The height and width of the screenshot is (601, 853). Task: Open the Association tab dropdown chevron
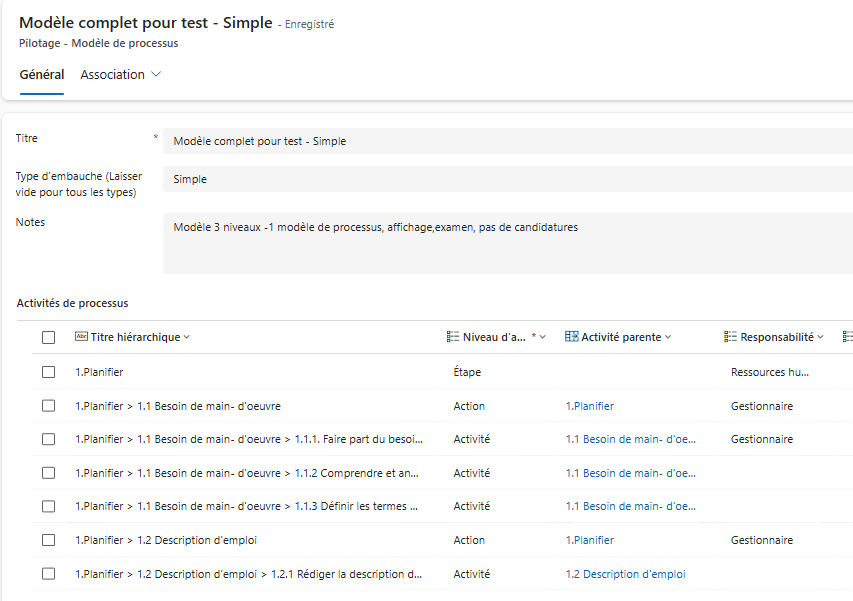[156, 75]
